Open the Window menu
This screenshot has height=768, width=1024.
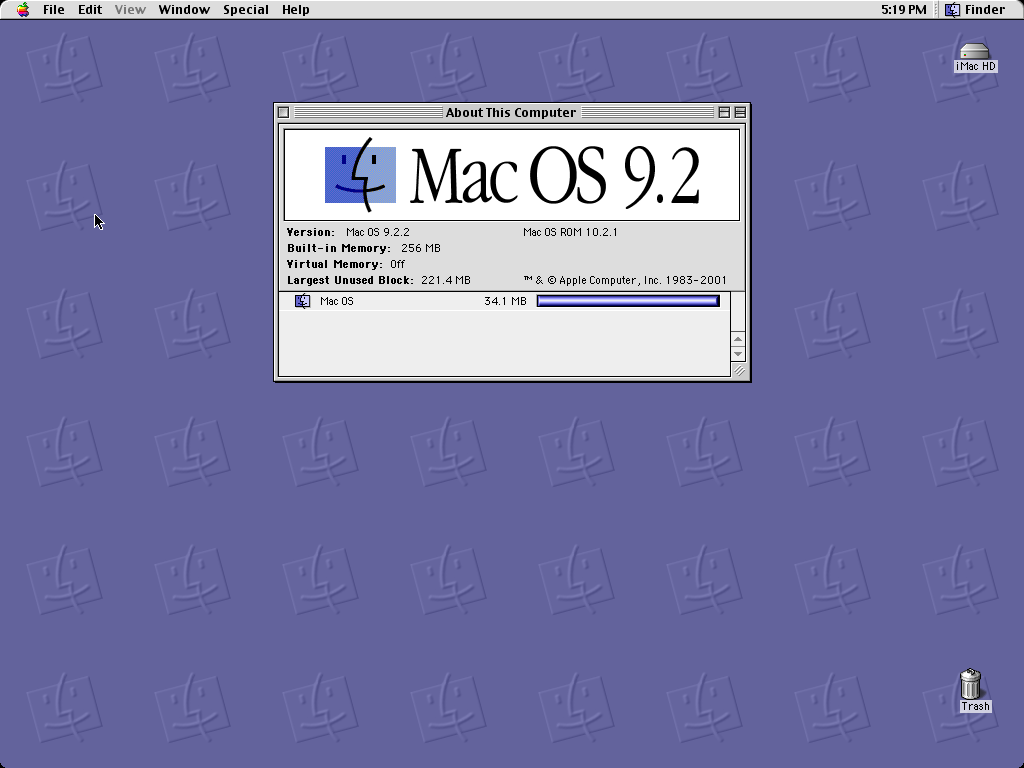[184, 10]
